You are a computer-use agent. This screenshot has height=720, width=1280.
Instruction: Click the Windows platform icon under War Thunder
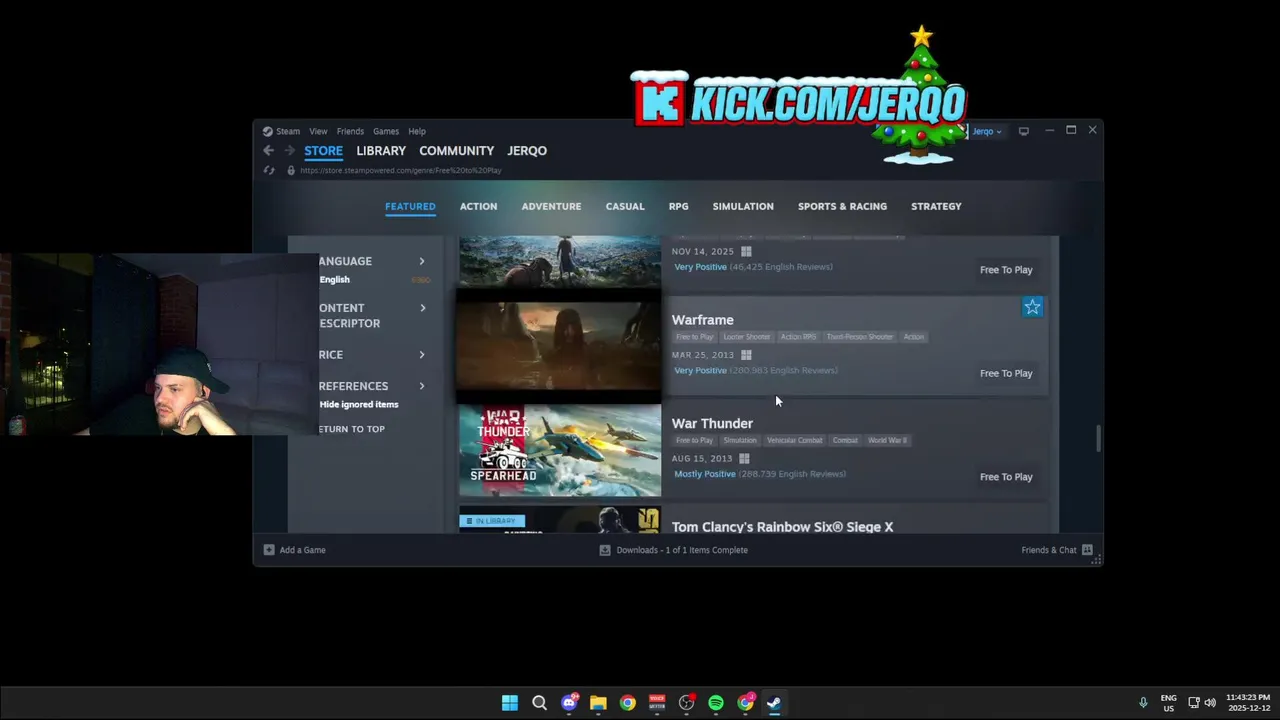[744, 459]
